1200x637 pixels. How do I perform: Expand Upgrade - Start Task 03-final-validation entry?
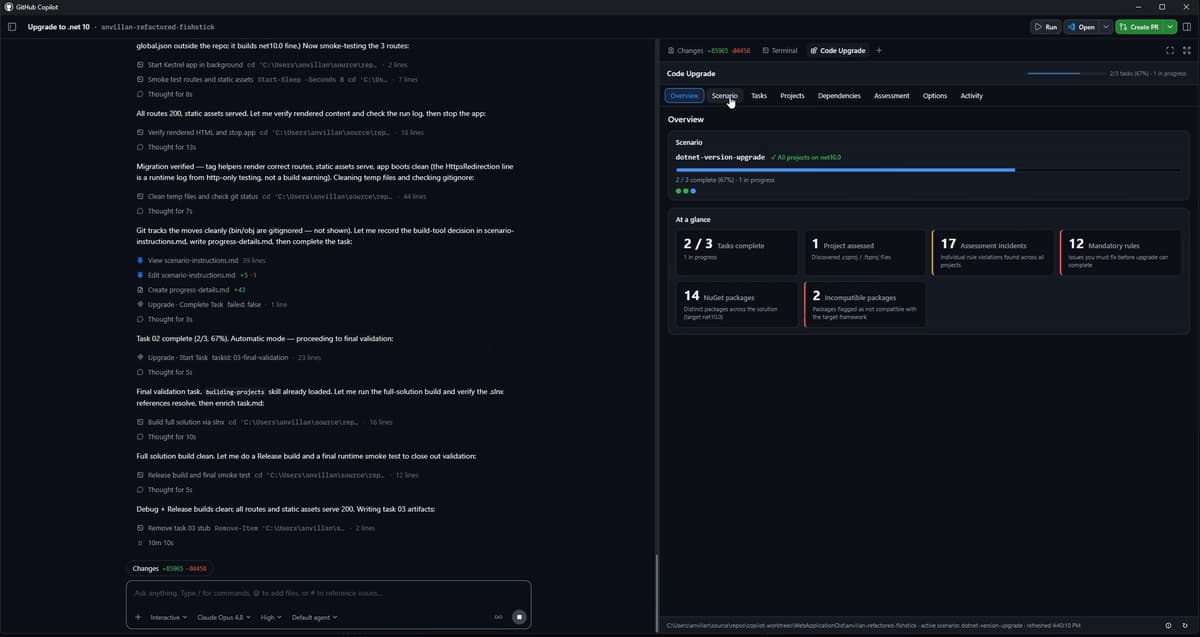coord(229,357)
